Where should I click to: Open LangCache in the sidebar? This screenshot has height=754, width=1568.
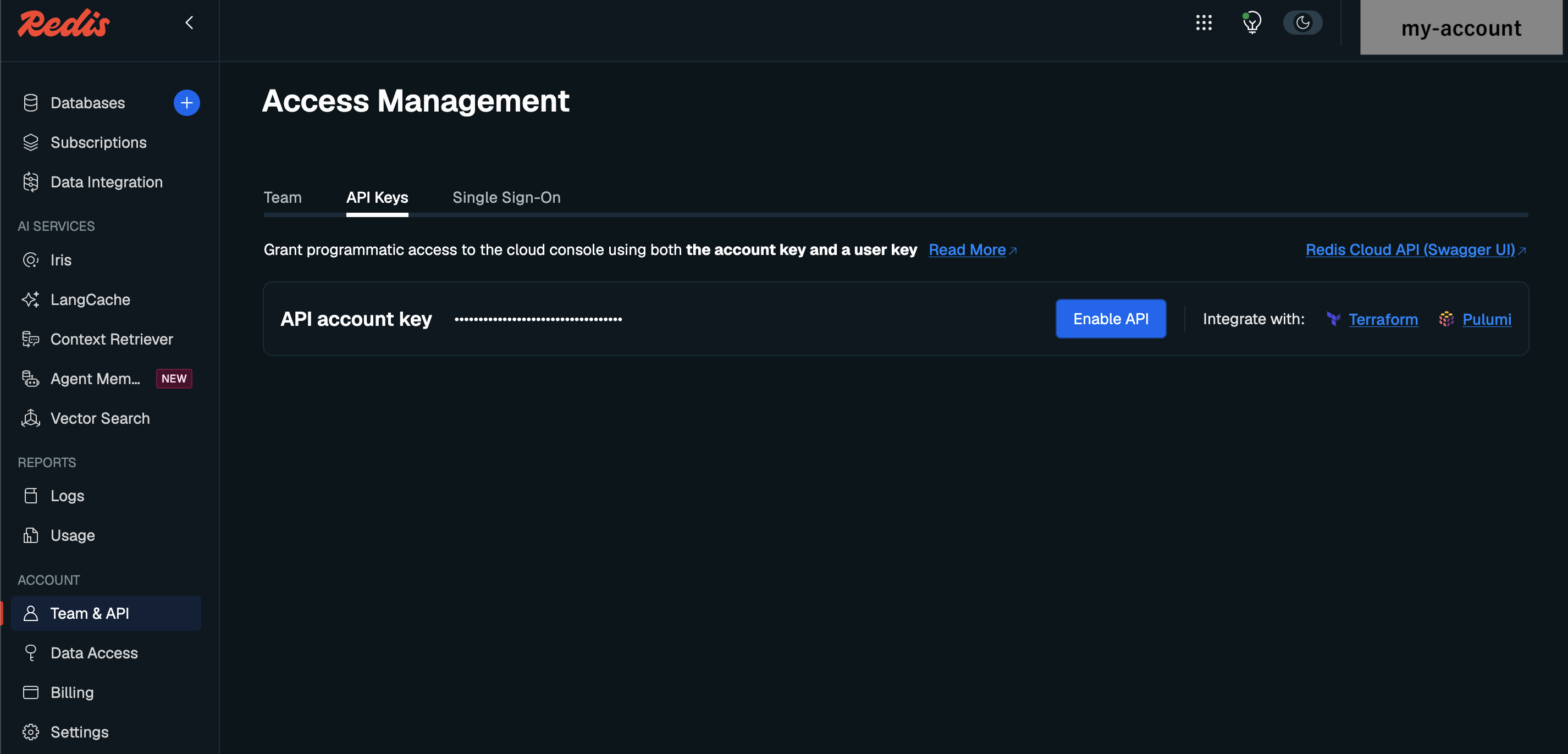point(90,300)
